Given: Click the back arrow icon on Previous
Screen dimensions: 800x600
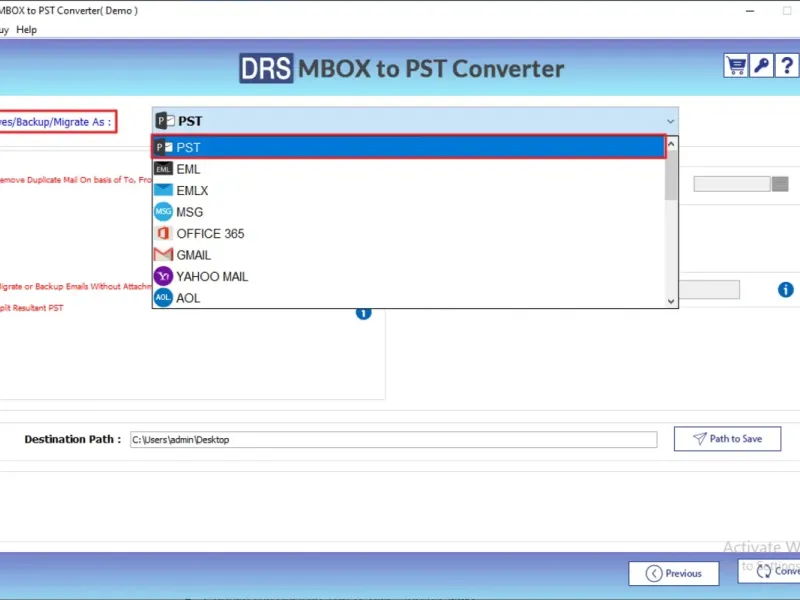Looking at the screenshot, I should 654,573.
